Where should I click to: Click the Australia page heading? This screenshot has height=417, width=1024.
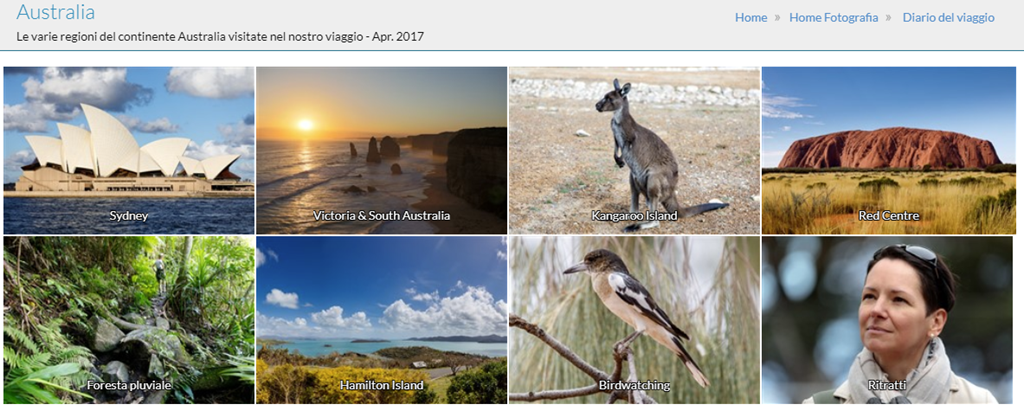point(56,12)
